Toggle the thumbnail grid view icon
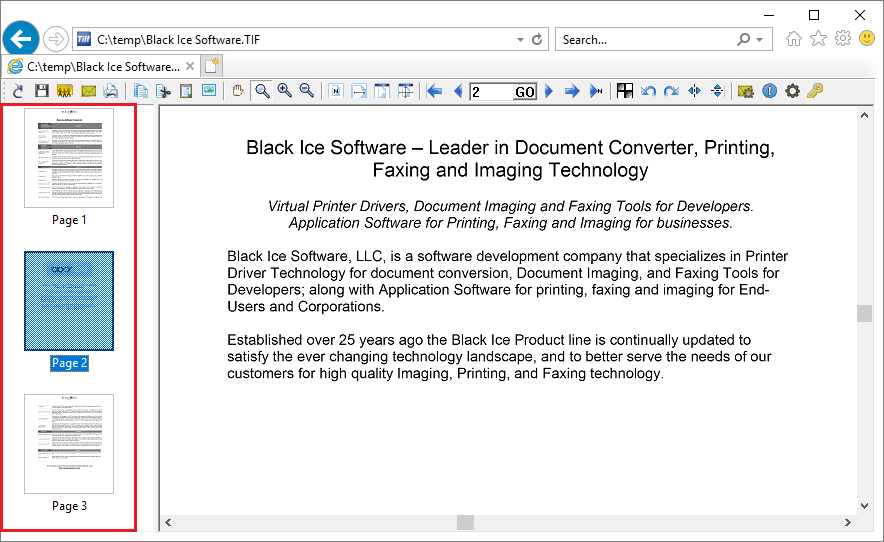 [625, 91]
